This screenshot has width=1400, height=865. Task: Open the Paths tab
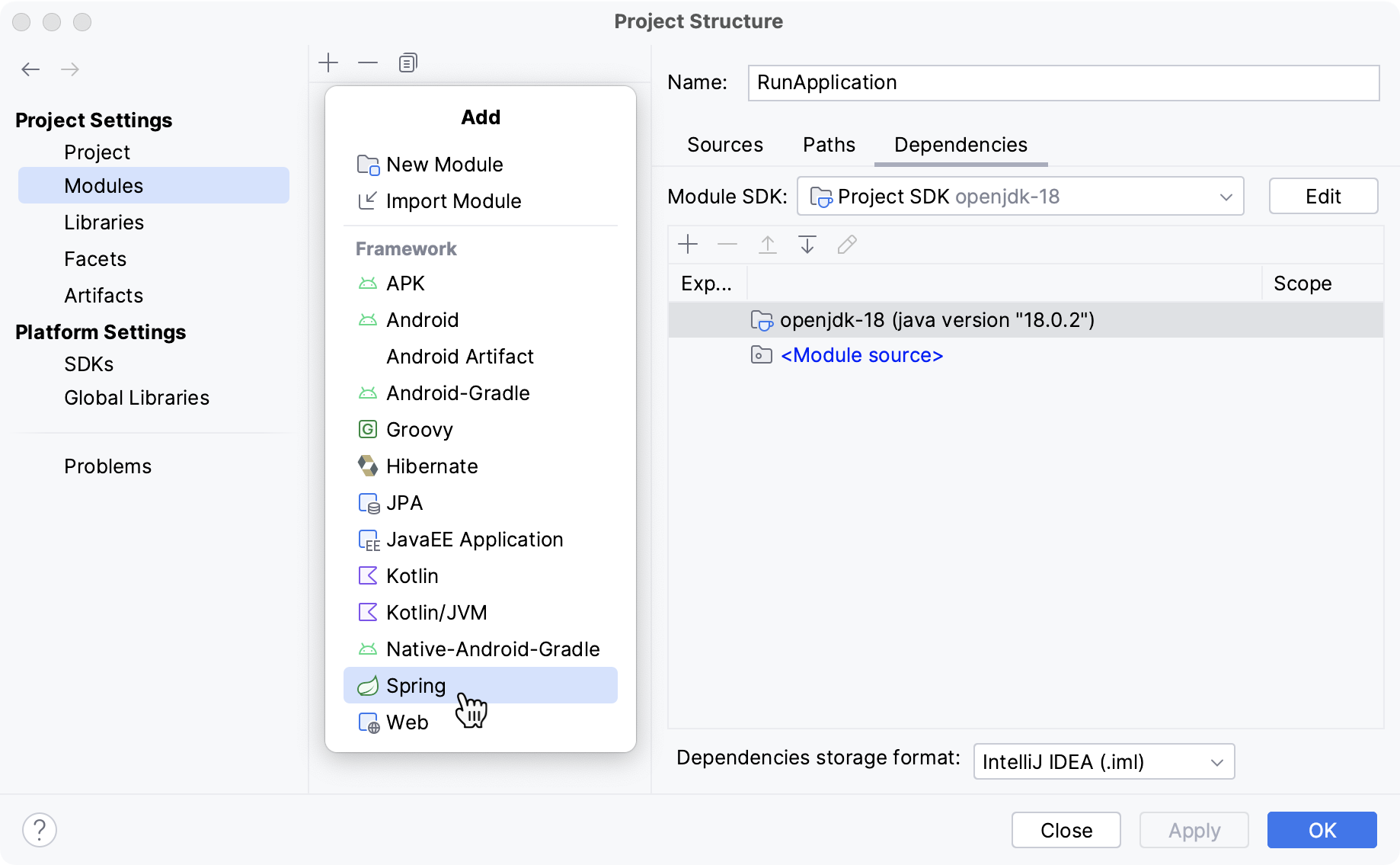tap(829, 145)
